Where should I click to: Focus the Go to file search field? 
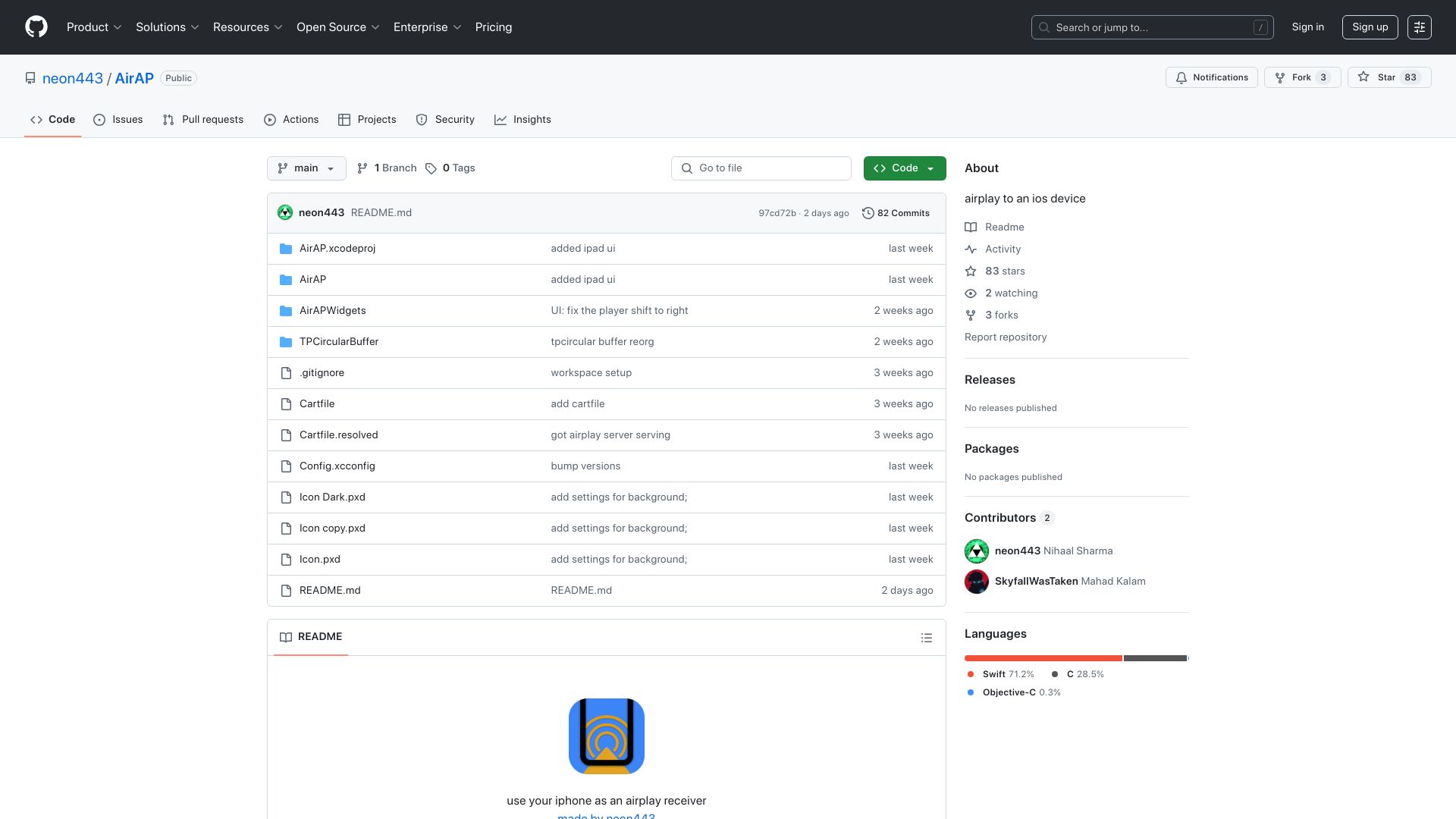coord(761,168)
